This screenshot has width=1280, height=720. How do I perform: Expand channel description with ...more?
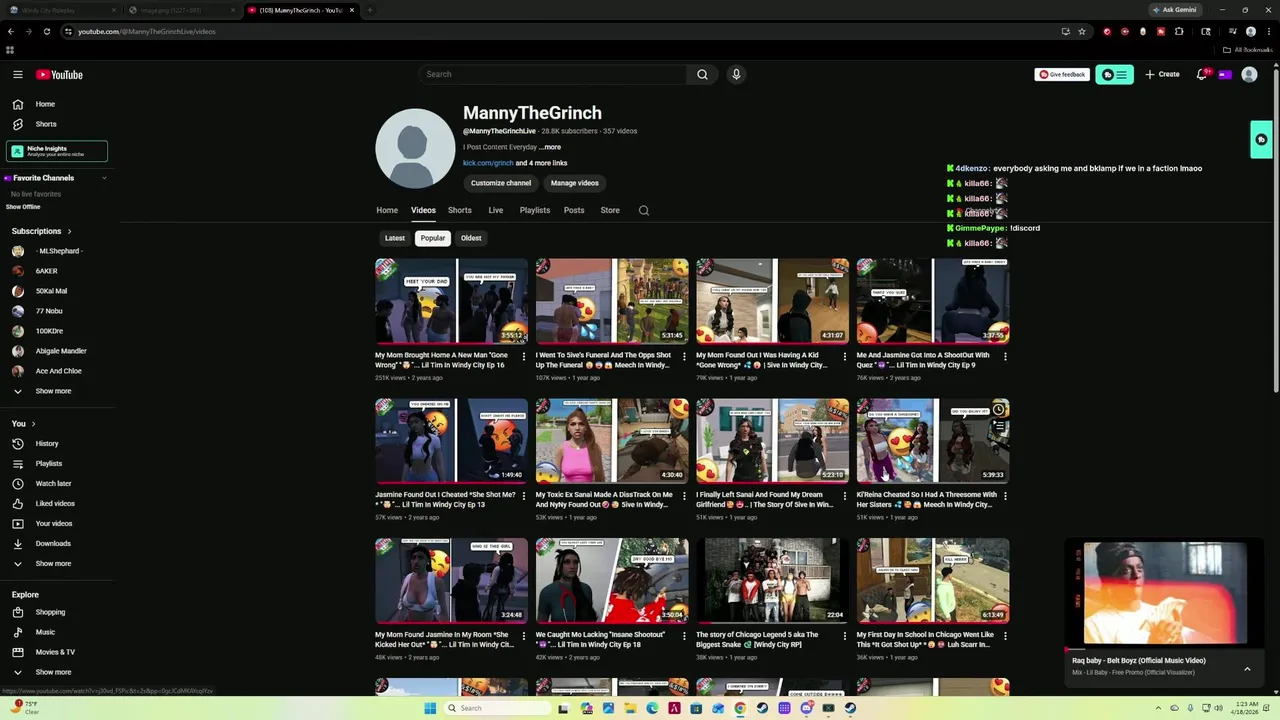[550, 147]
